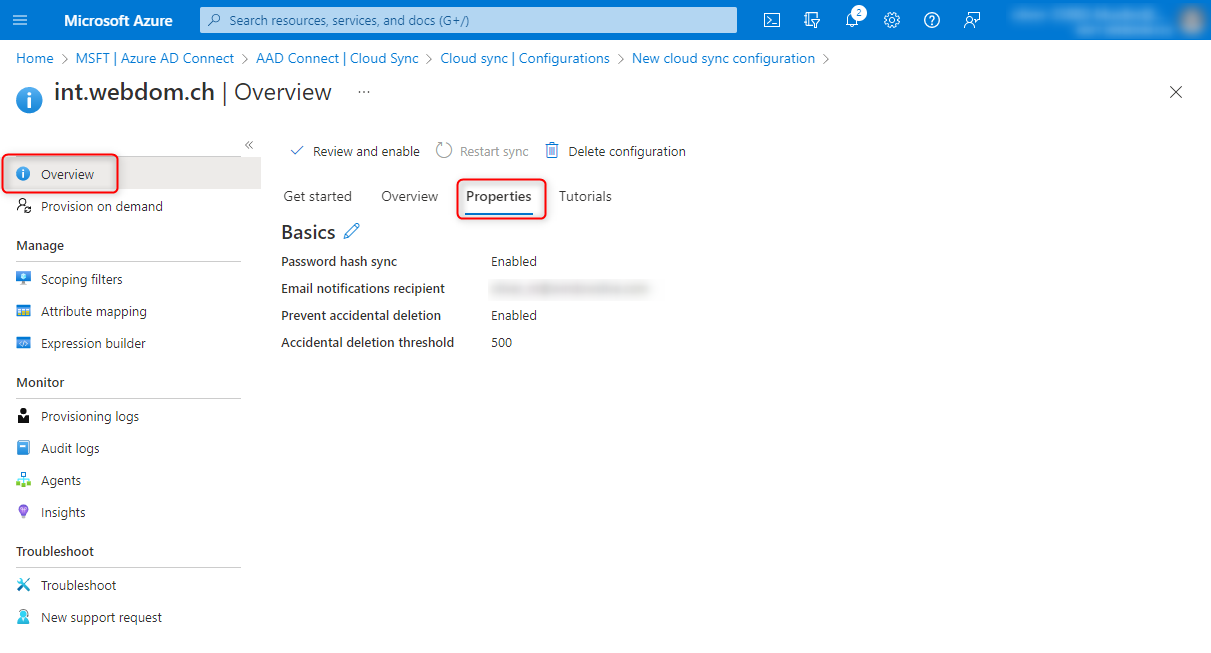Click the Microsoft Azure brand link
Screen dimensions: 1211x653
pyautogui.click(x=118, y=20)
